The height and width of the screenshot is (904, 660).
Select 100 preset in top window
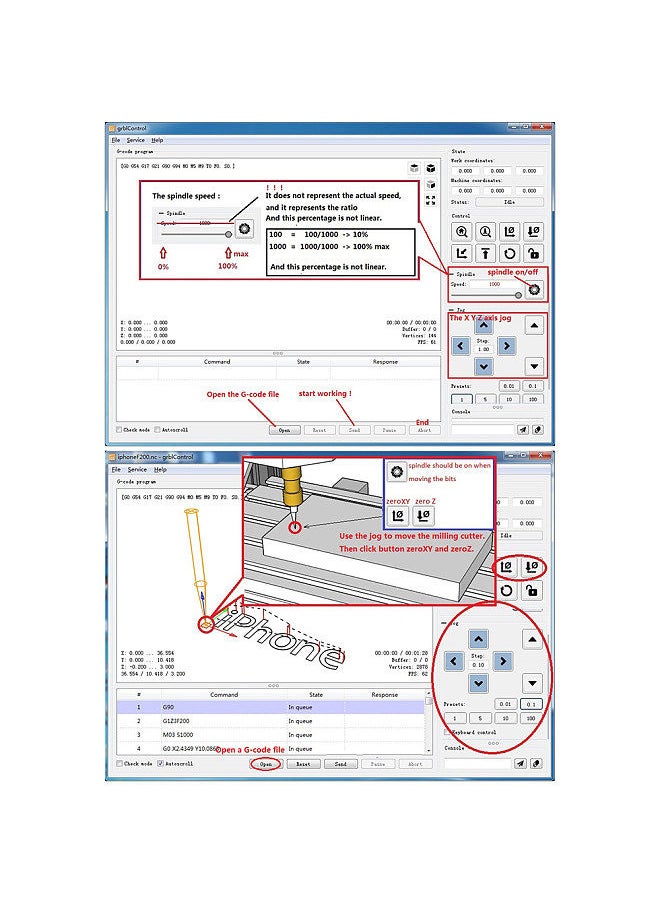tap(533, 399)
